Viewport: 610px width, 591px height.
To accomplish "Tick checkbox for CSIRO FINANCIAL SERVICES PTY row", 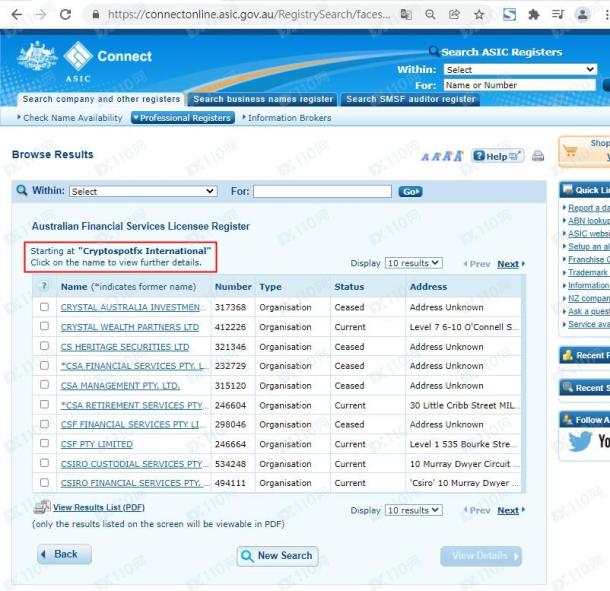I will click(44, 482).
